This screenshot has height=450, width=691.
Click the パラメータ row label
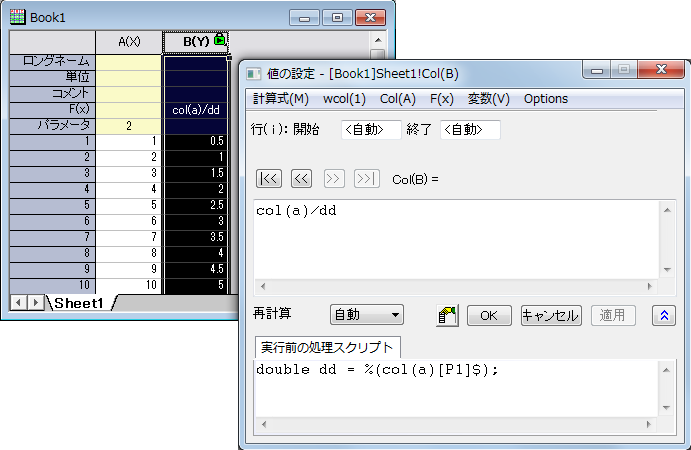pyautogui.click(x=52, y=126)
